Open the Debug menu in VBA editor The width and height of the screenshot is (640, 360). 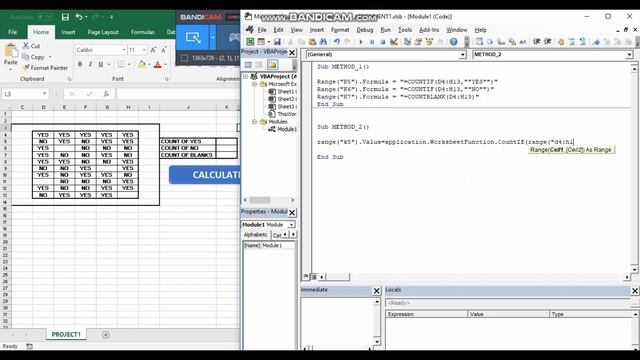[x=364, y=30]
